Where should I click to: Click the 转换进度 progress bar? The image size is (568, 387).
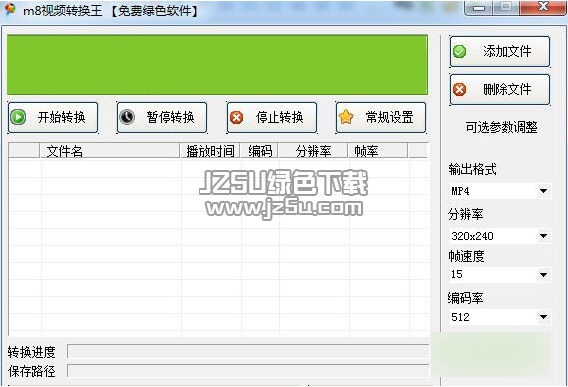coord(248,351)
